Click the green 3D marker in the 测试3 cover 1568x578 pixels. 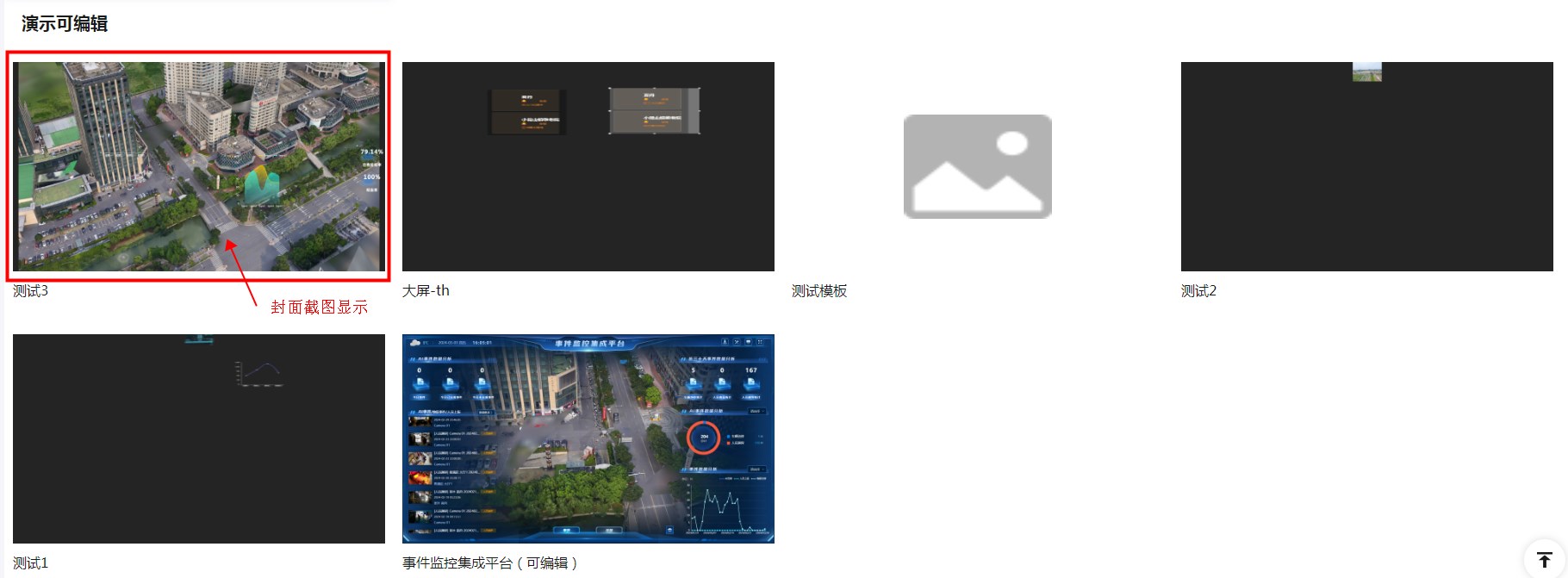tap(260, 186)
